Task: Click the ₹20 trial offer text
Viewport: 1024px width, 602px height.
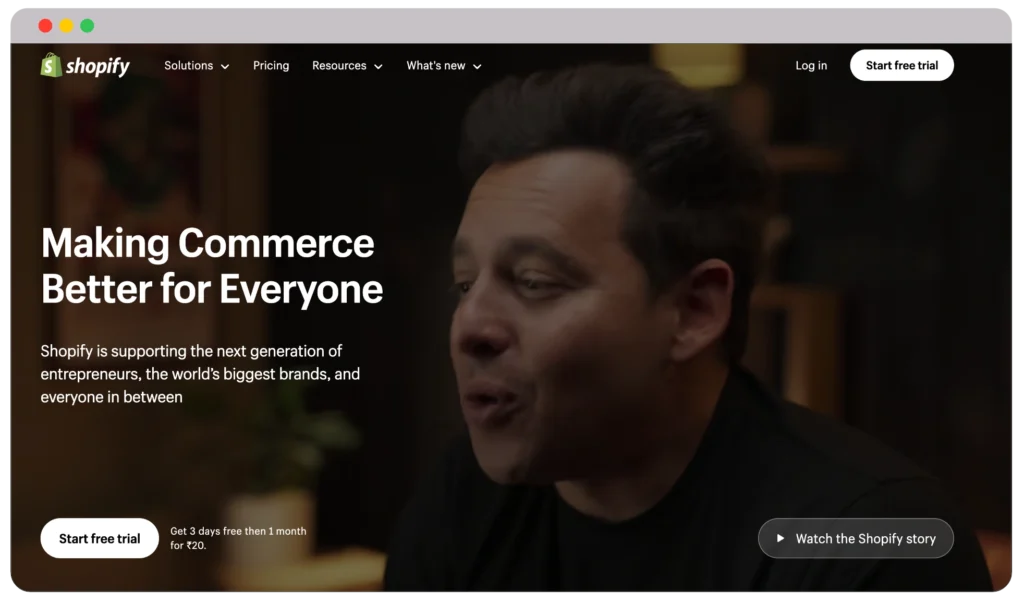Action: pos(239,538)
